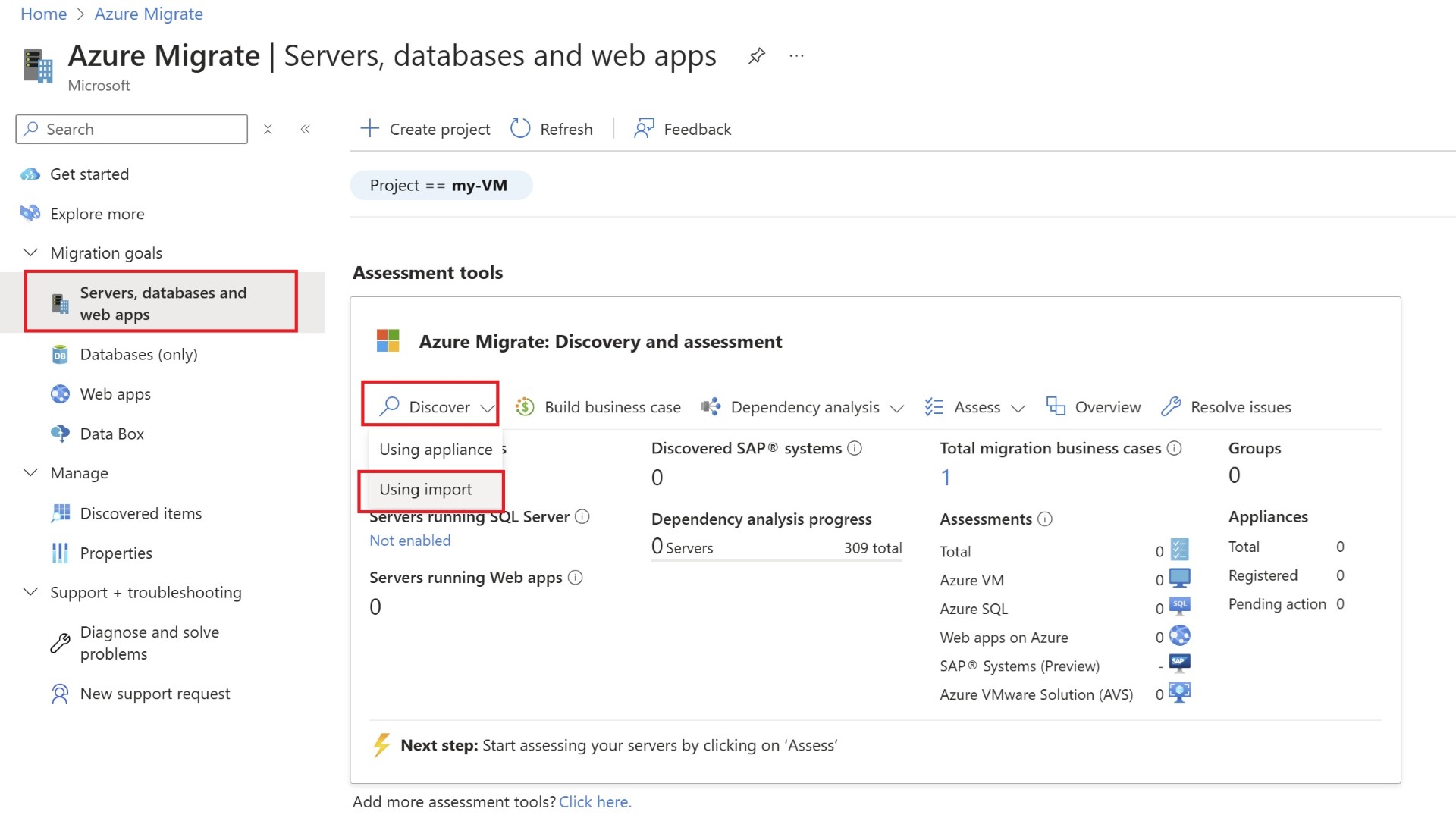
Task: Open Get started in sidebar
Action: [x=89, y=174]
